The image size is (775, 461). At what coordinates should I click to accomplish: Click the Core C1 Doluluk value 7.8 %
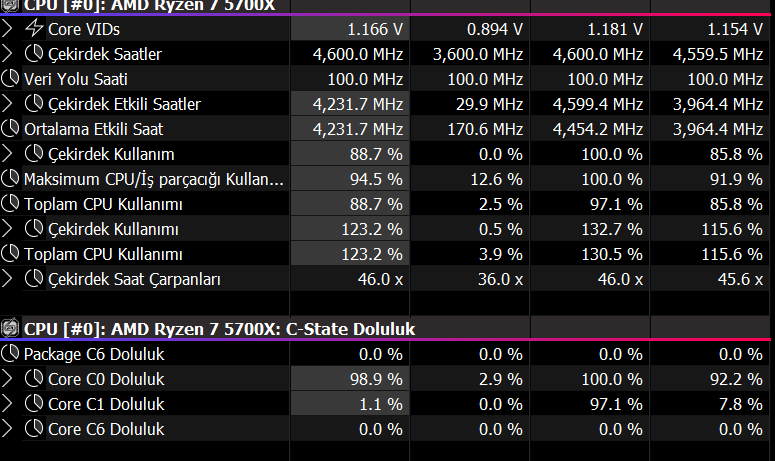tap(740, 404)
